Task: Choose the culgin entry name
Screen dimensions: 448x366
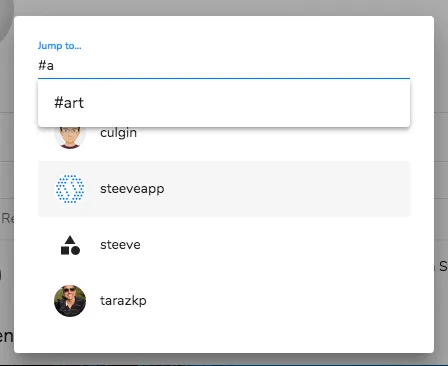Action: pyautogui.click(x=118, y=133)
